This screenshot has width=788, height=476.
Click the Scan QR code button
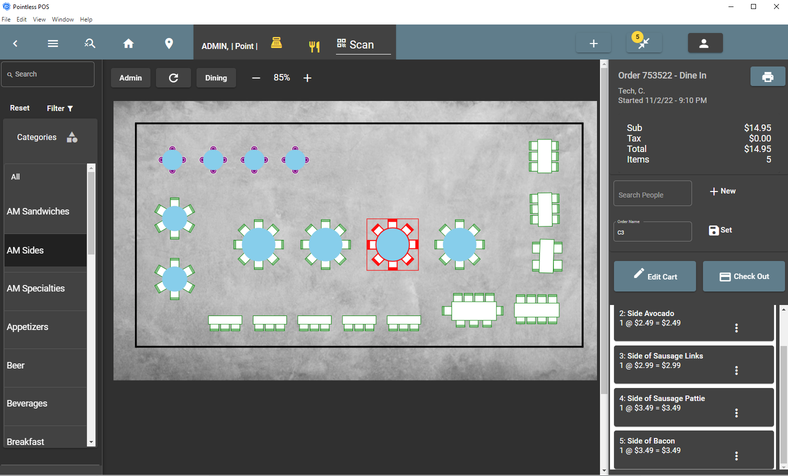(363, 45)
